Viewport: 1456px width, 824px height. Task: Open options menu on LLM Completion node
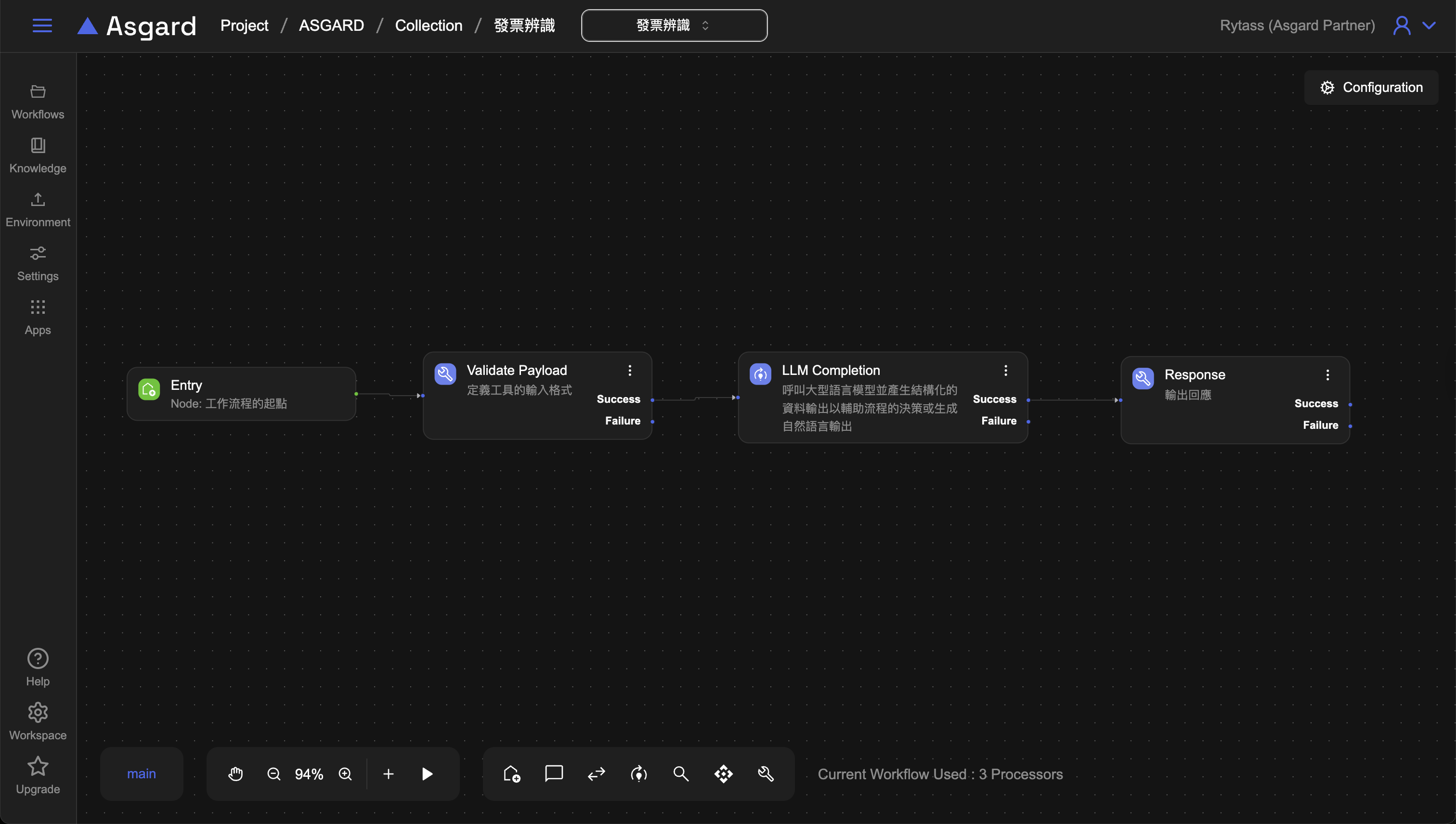tap(1005, 370)
